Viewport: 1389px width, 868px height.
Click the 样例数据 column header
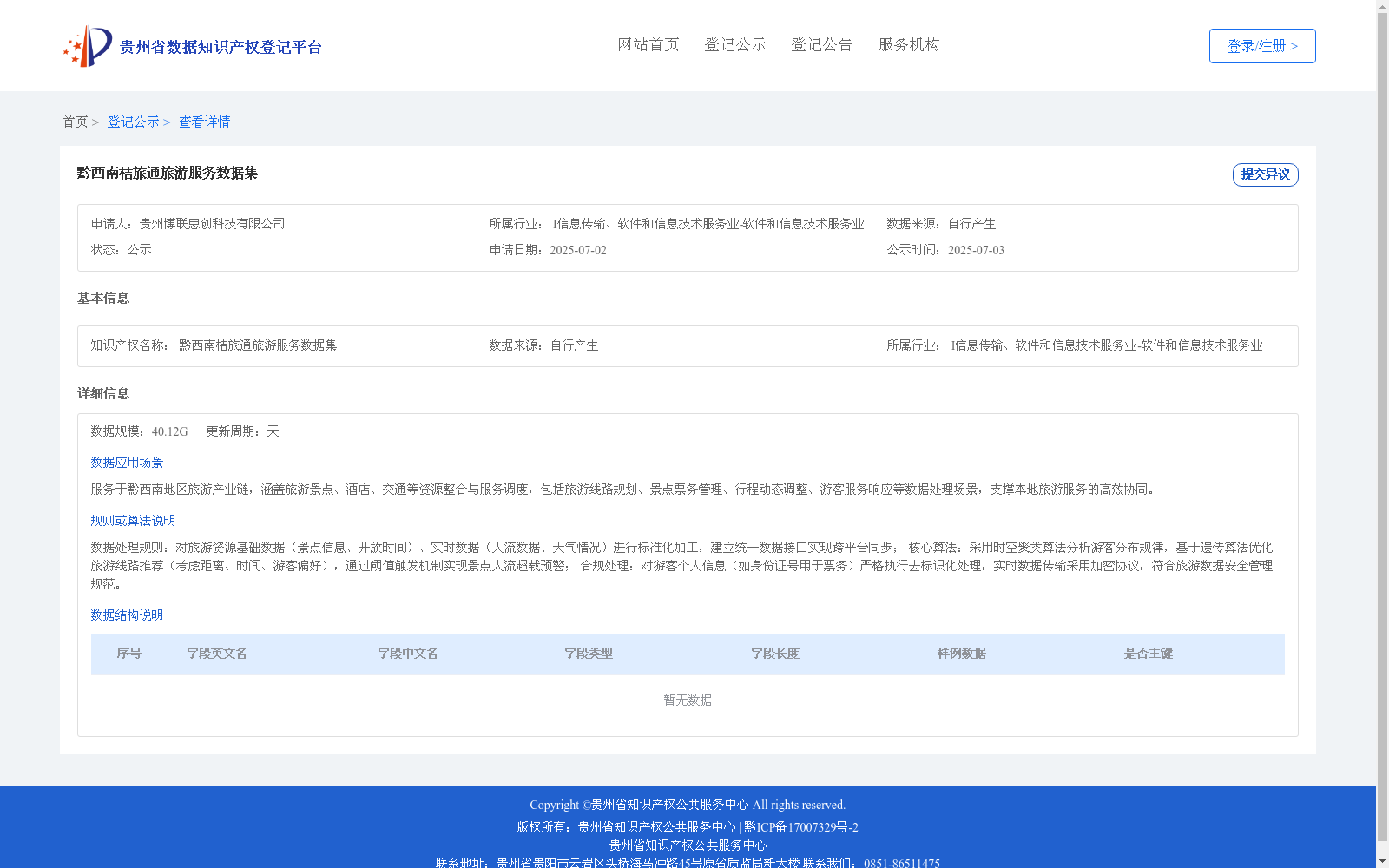pyautogui.click(x=962, y=654)
